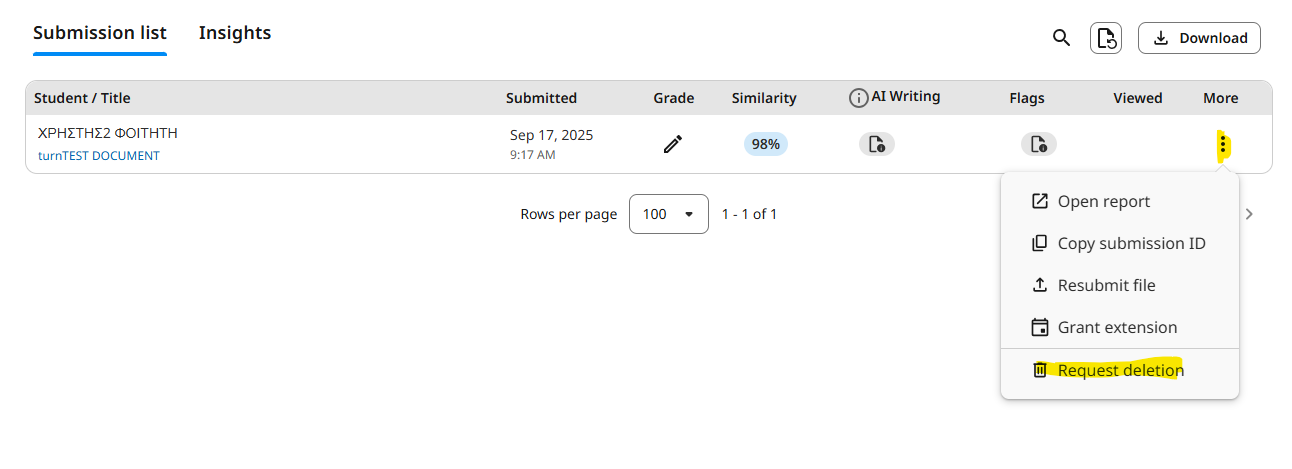Open the Rows per page dropdown
This screenshot has width=1292, height=469.
click(x=668, y=214)
